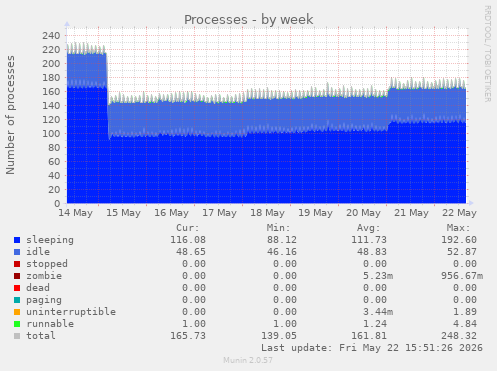Click idle average value 48.83
Viewport: 497px width, 371px height.
(372, 252)
